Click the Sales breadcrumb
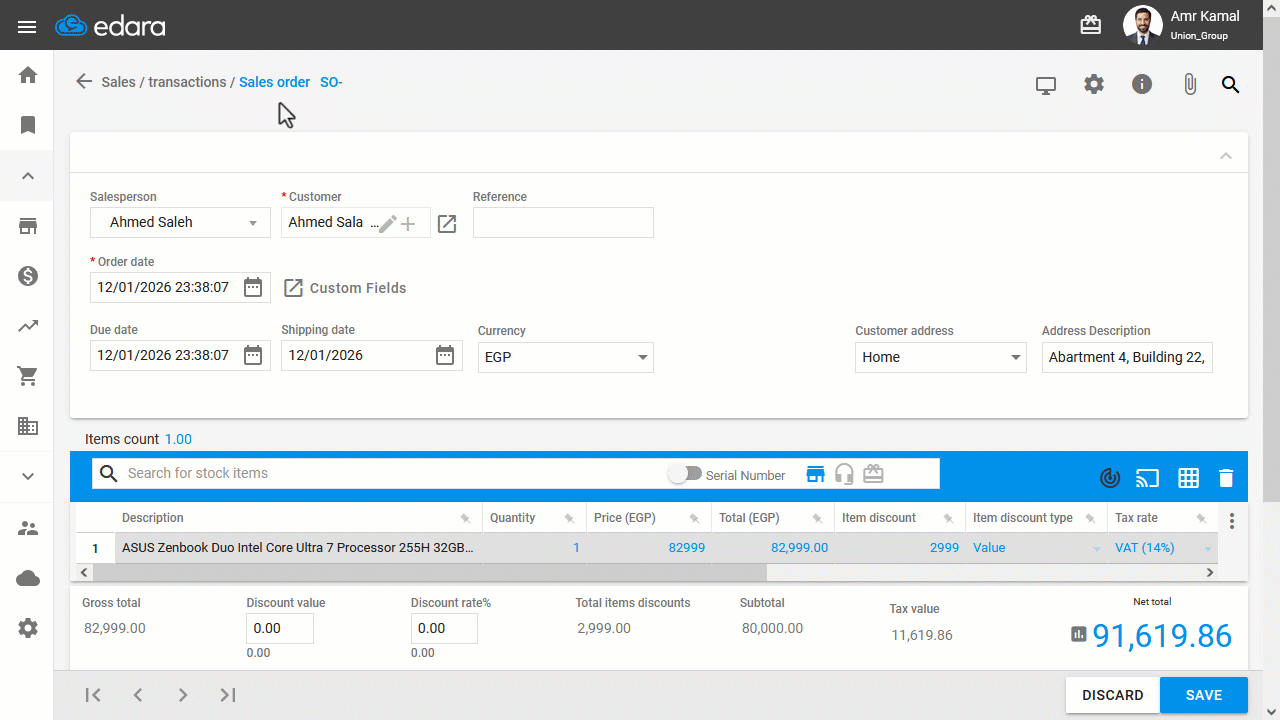The width and height of the screenshot is (1280, 720). 118,82
